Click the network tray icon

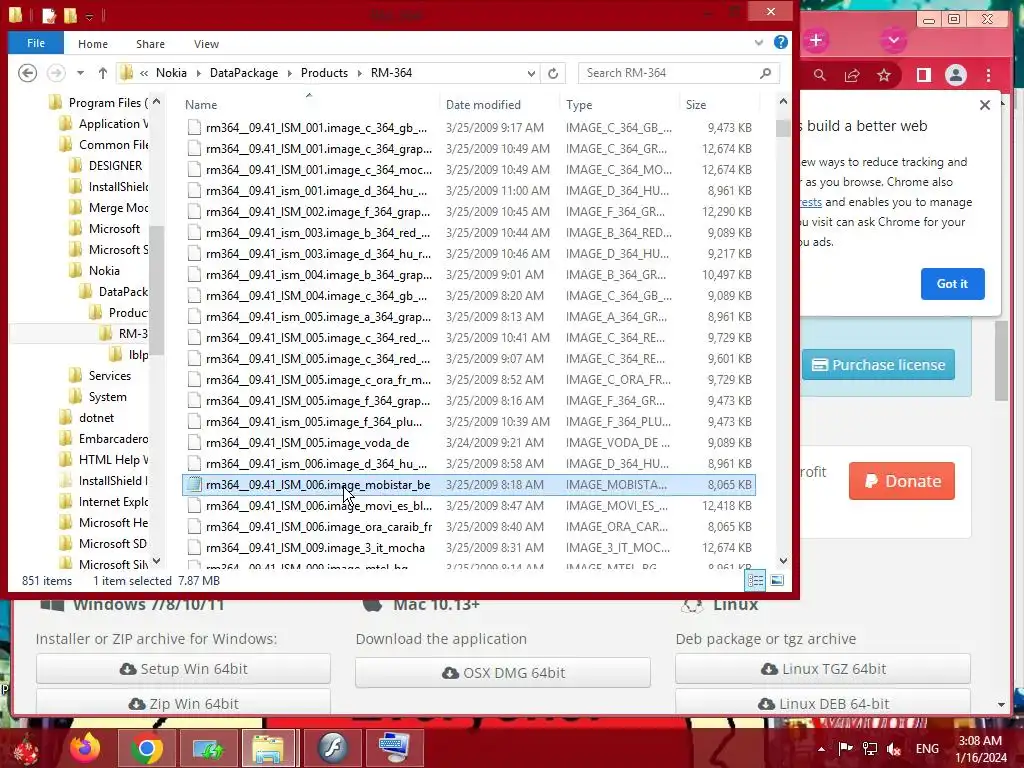(870, 748)
